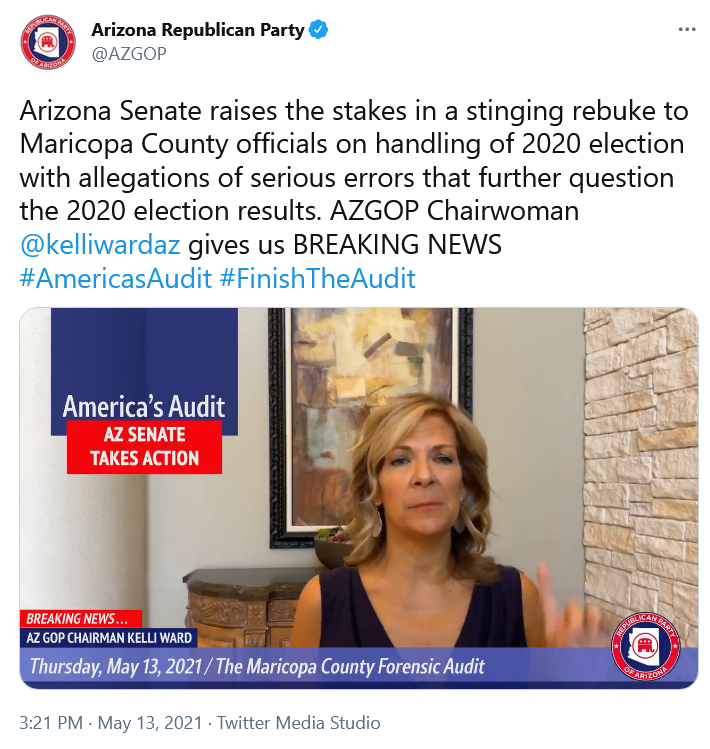Viewport: 710px width, 749px height.
Task: Click the Arizona Republican Party display name
Action: click(x=198, y=30)
